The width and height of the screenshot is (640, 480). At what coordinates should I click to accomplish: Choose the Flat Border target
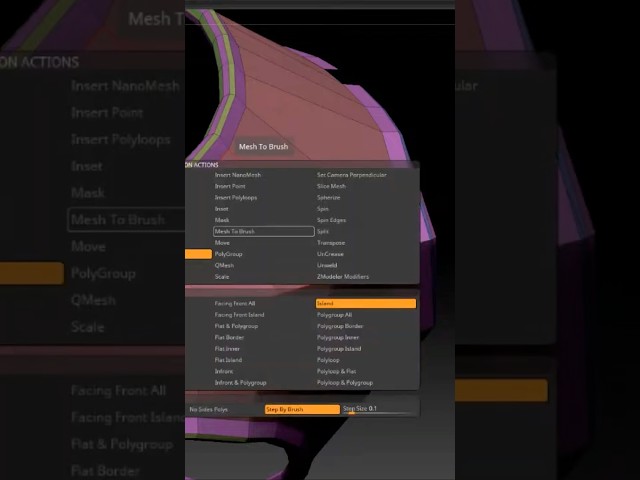(x=229, y=338)
